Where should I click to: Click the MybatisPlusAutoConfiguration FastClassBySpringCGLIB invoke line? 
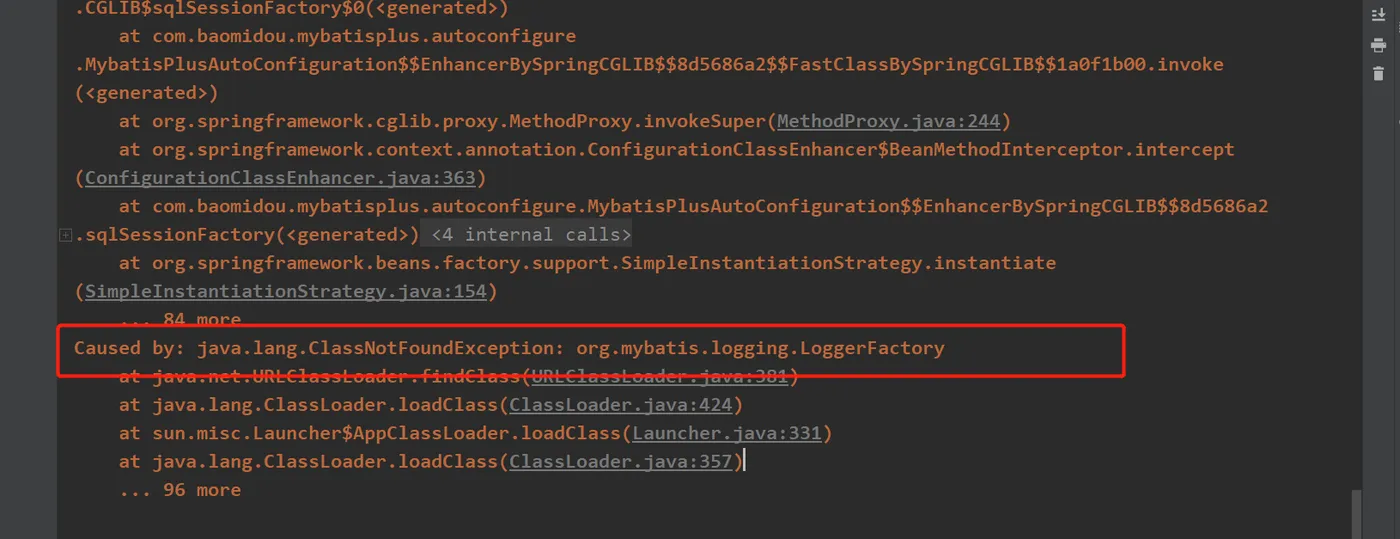(x=649, y=64)
